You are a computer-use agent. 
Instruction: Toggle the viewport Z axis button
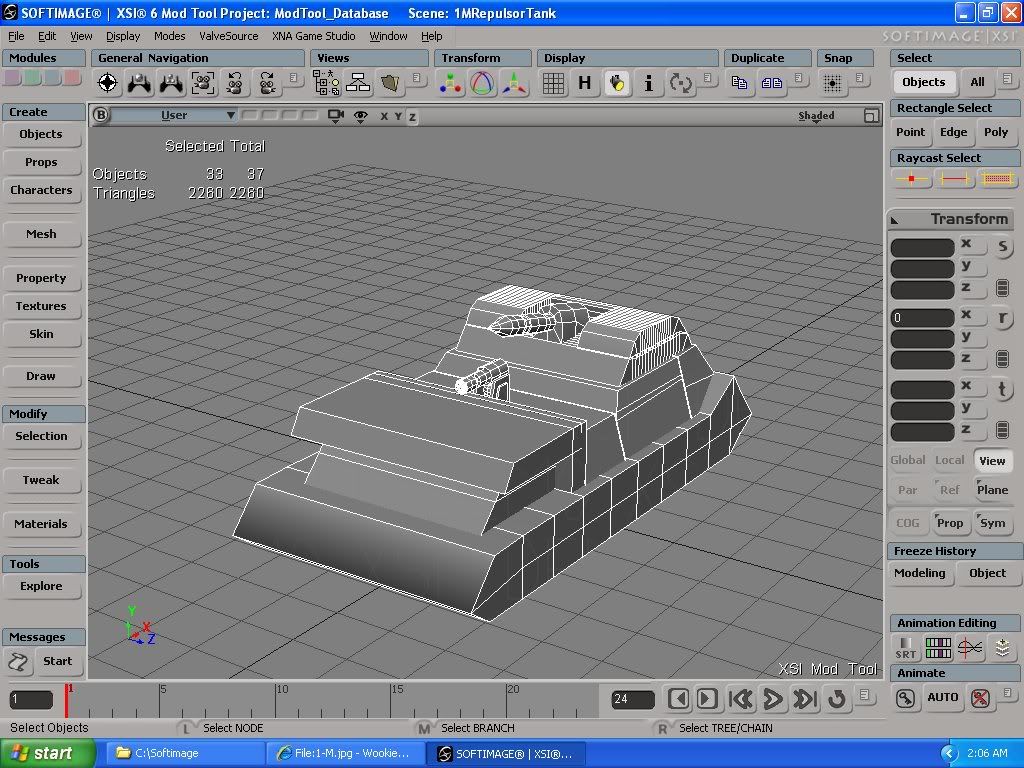point(412,117)
